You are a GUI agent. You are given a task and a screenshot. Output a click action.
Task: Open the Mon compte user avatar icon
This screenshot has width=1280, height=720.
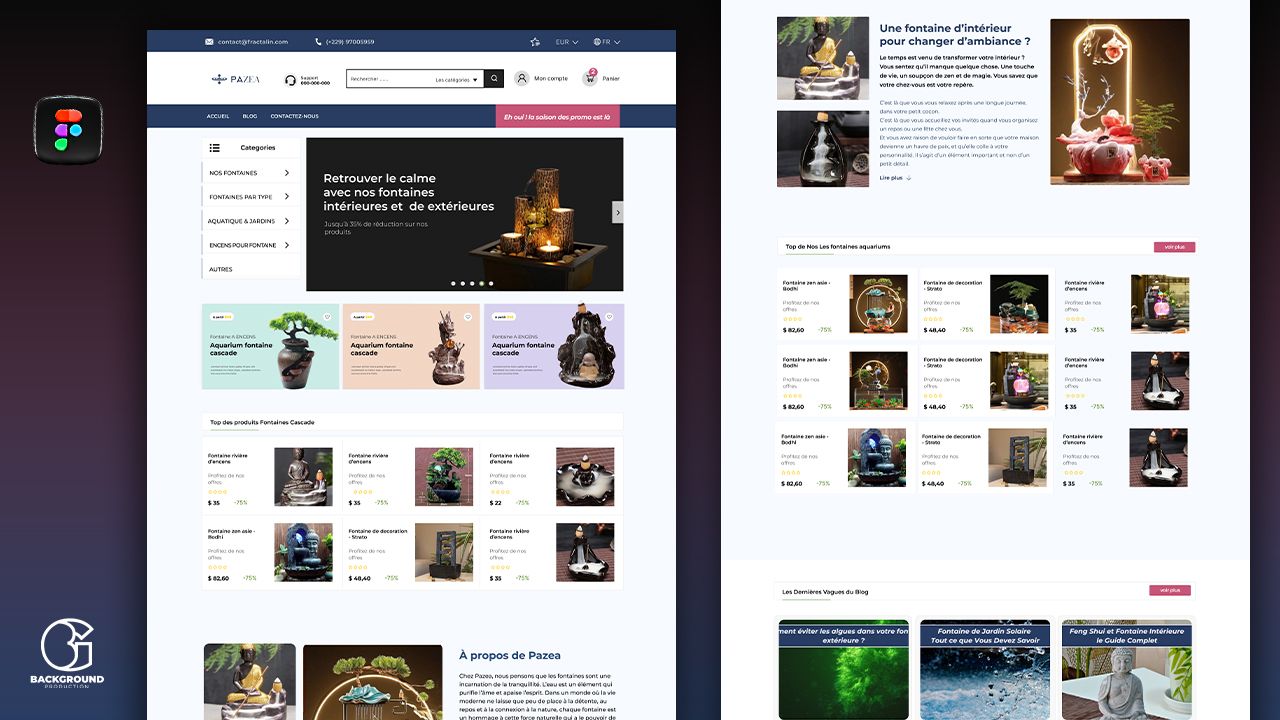(522, 78)
